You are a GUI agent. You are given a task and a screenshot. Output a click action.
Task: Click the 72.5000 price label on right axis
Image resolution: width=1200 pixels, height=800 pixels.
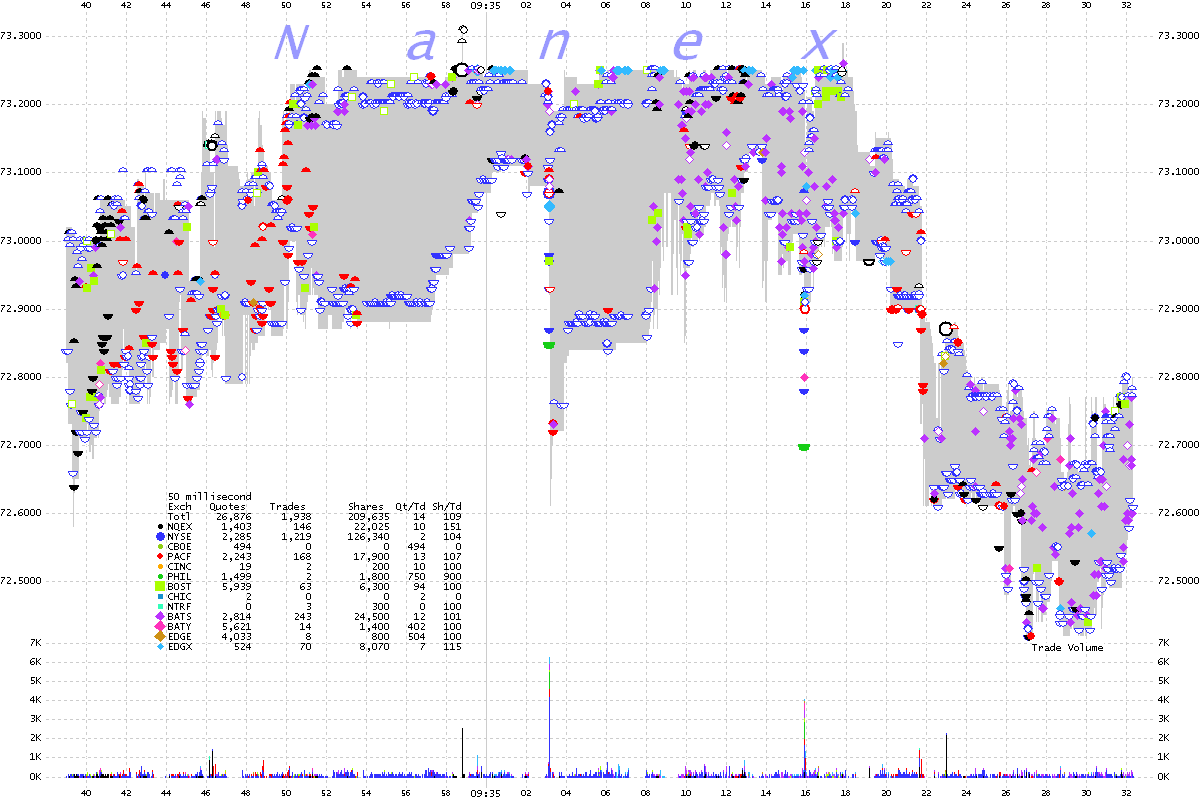(x=1177, y=580)
